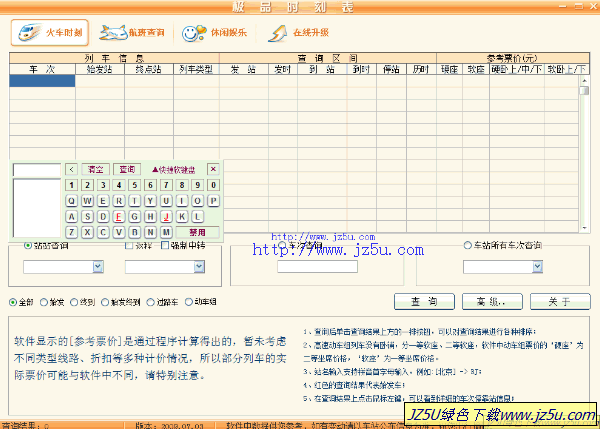Tap the A key on soft keyboard

(71, 217)
